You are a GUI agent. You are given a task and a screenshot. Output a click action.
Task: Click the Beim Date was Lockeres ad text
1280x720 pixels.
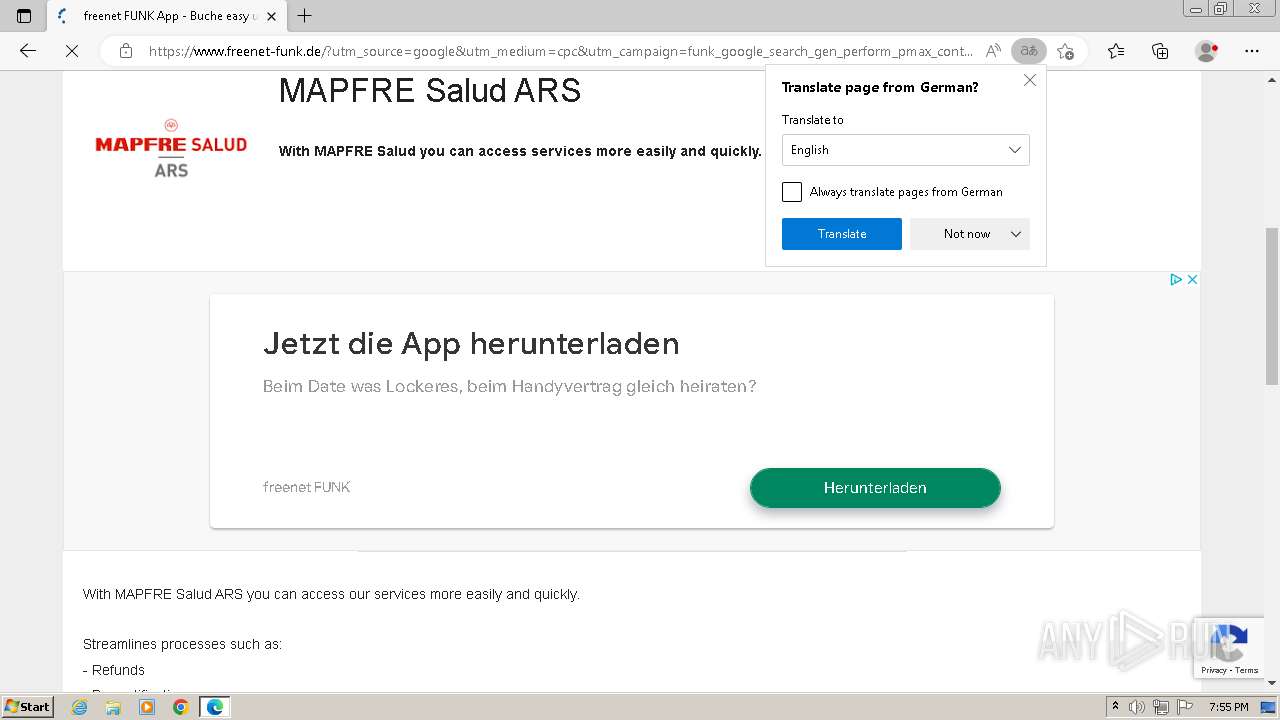(x=510, y=387)
